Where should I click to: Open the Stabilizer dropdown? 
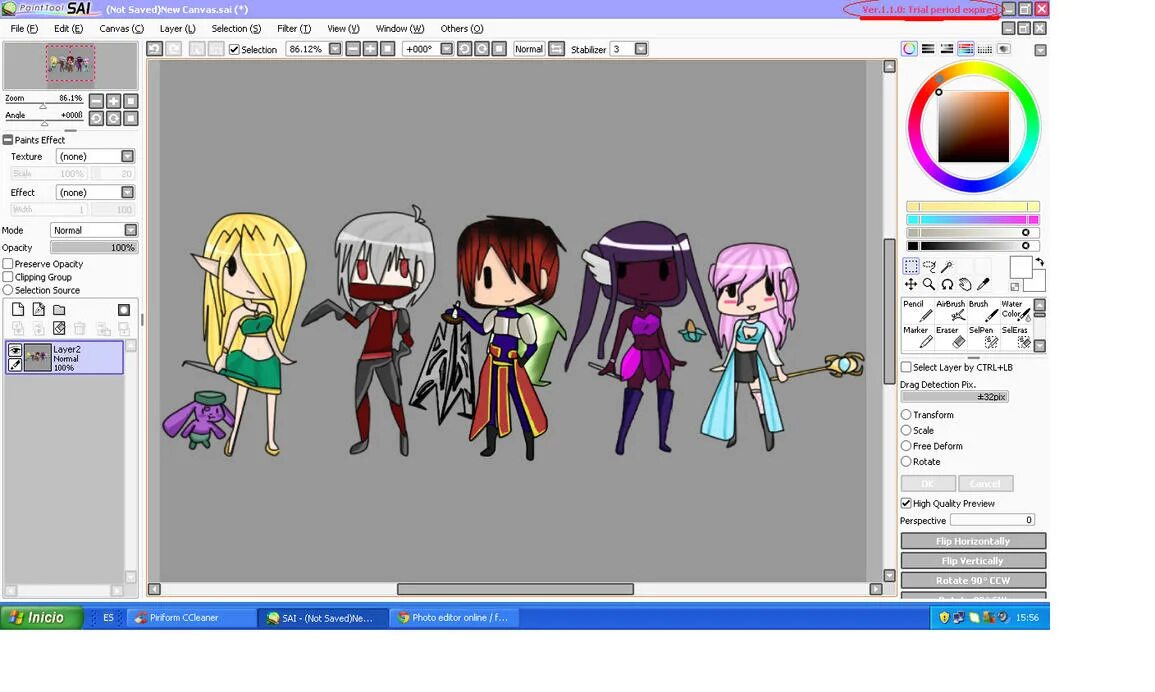coord(641,49)
